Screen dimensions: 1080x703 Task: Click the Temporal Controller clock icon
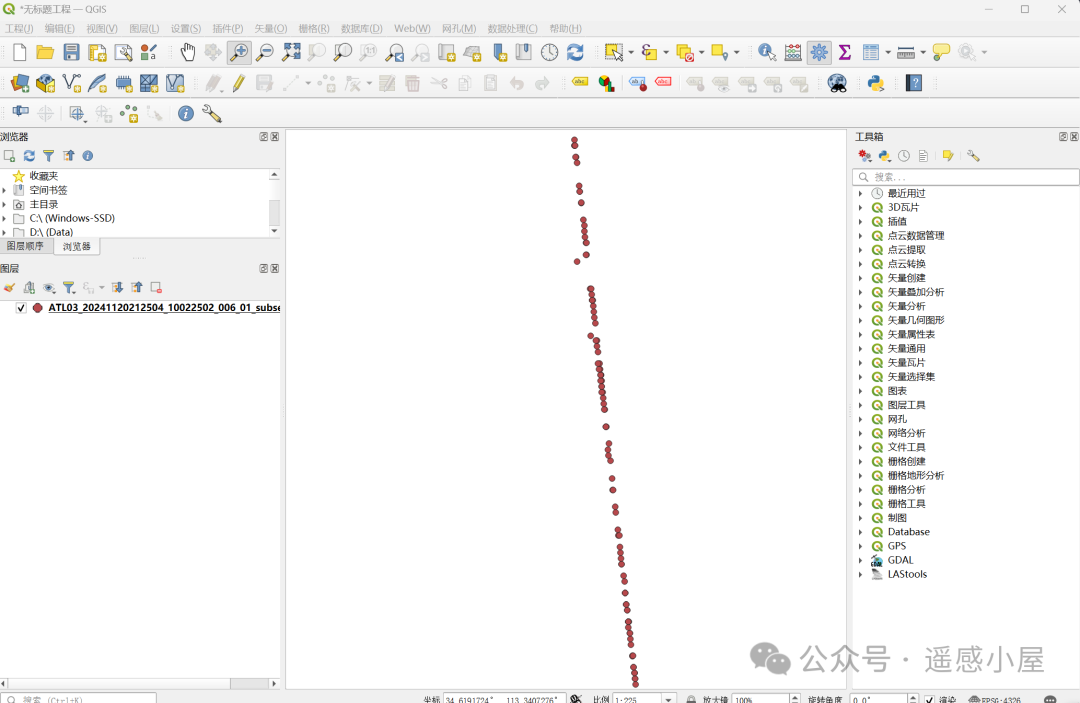(x=549, y=52)
